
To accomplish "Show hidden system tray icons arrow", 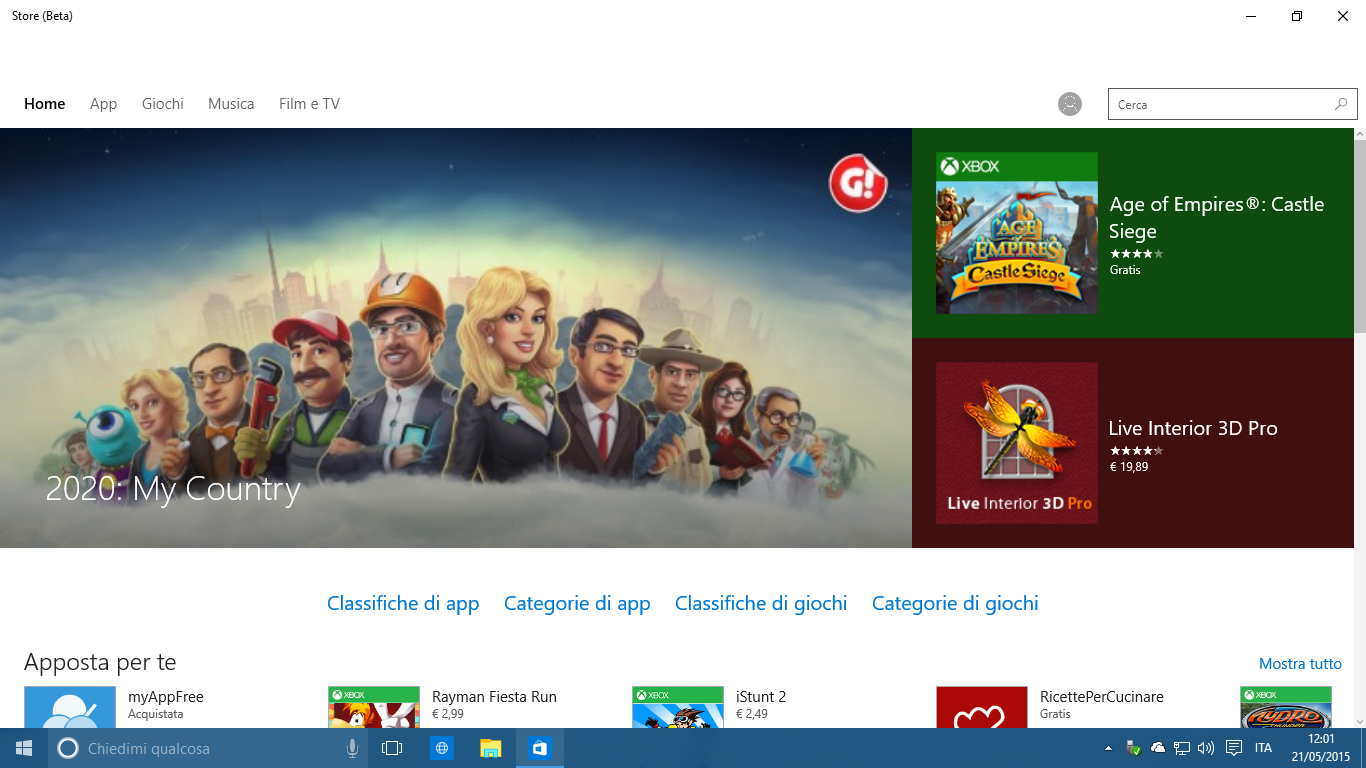I will 1108,748.
